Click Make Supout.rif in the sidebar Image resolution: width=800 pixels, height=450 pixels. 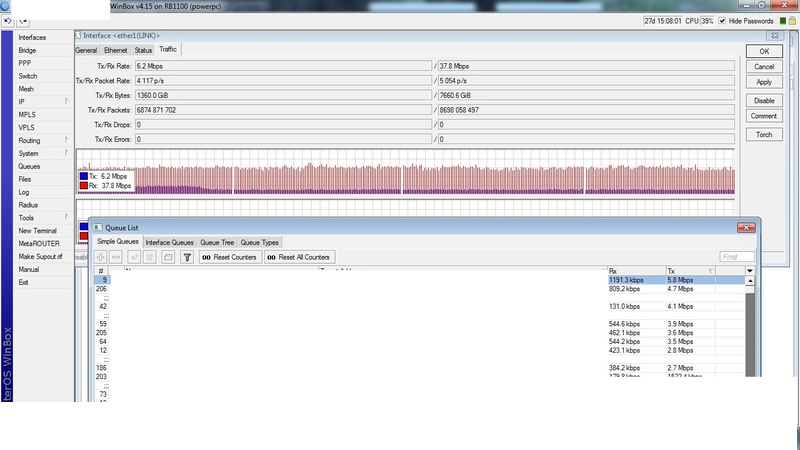(x=40, y=256)
